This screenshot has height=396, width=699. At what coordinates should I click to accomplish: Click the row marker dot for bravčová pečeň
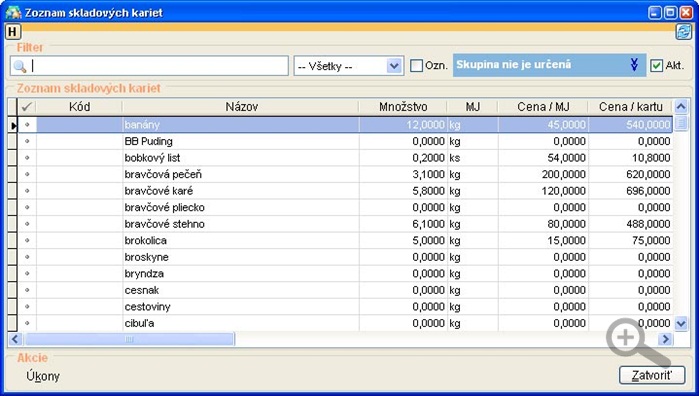[x=27, y=174]
